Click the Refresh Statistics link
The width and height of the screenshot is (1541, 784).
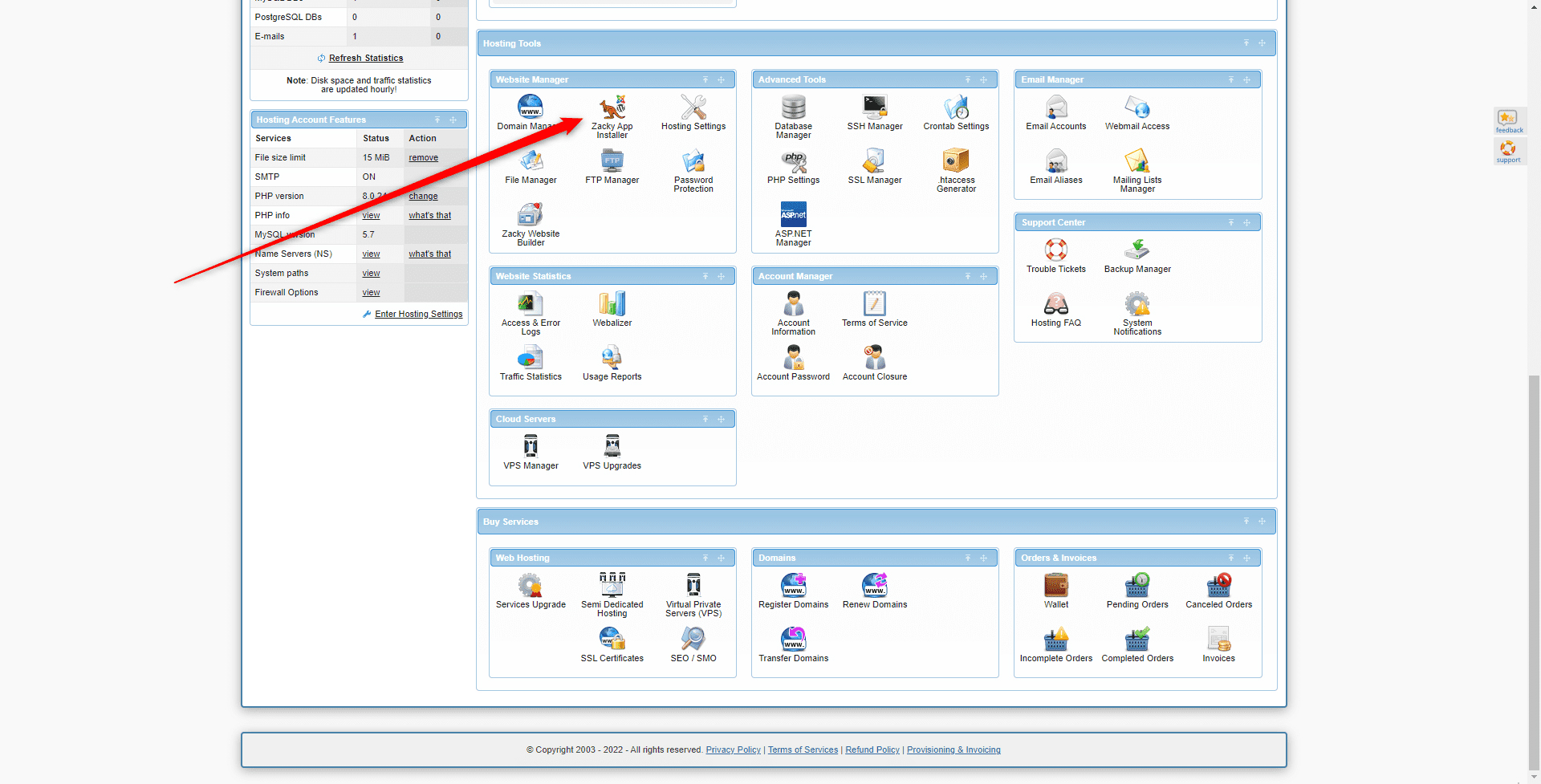pyautogui.click(x=366, y=58)
